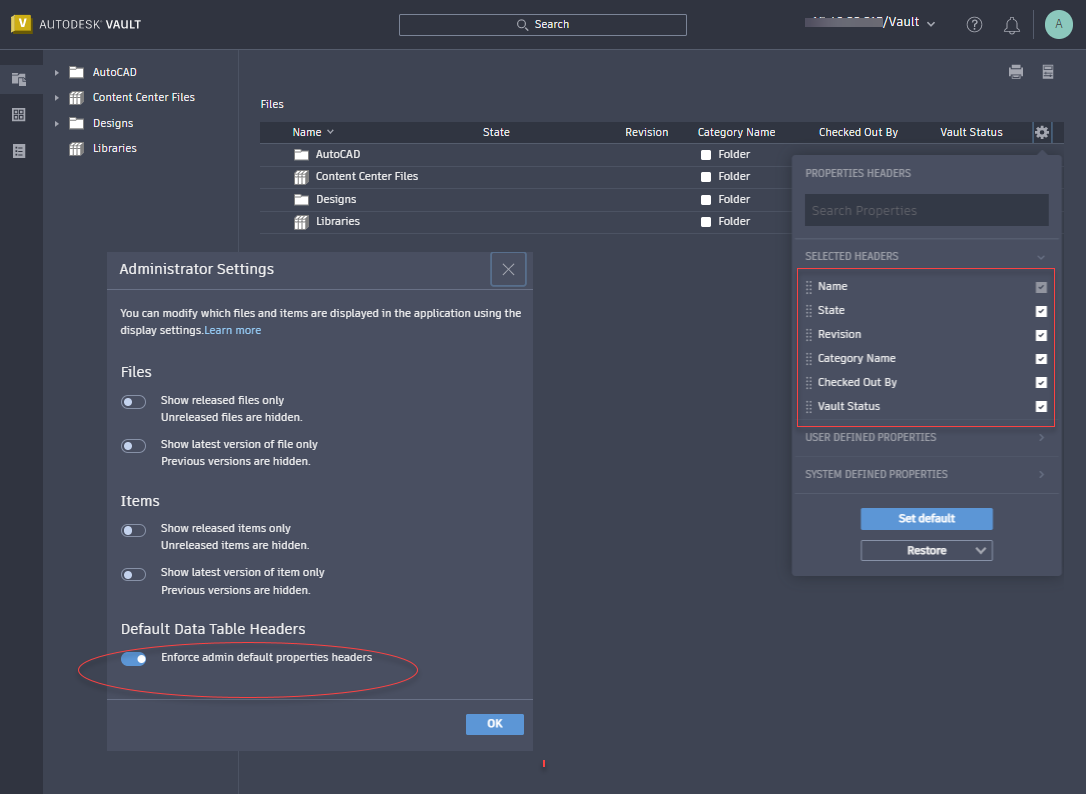The image size is (1086, 794).
Task: Click Content Center Files library icon in tree
Action: click(x=76, y=98)
